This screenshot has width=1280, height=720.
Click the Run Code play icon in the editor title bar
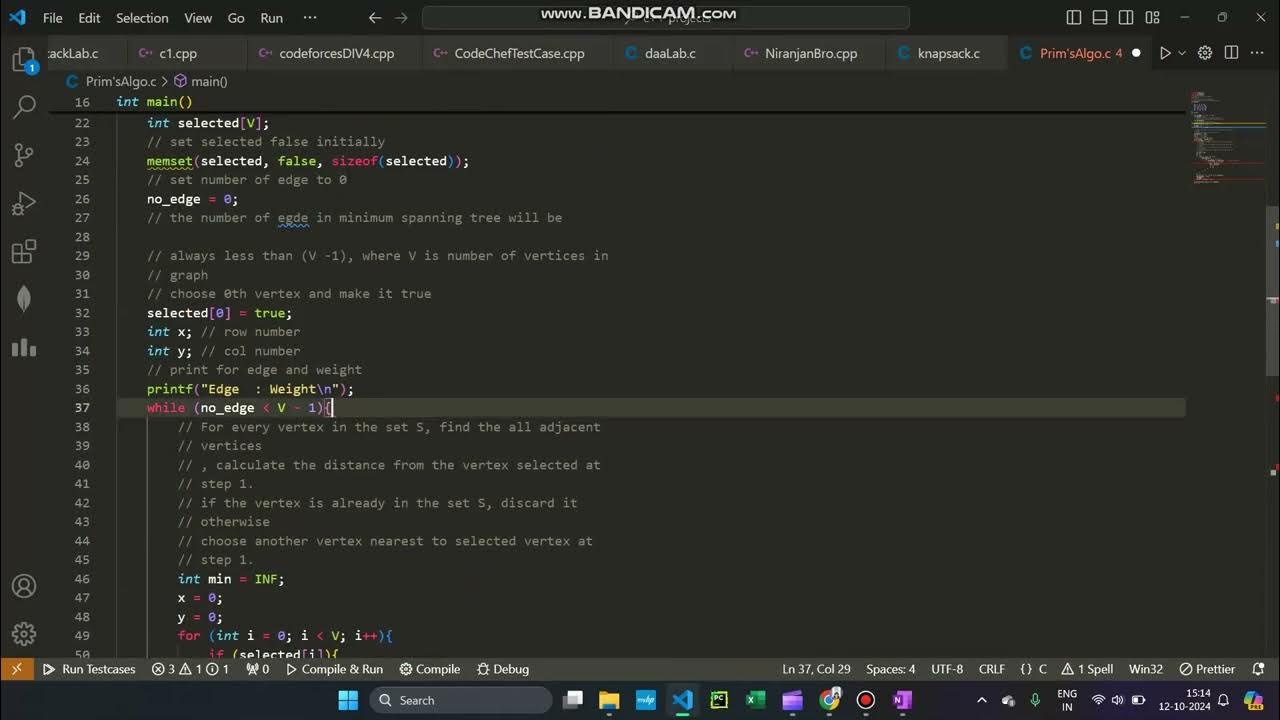pos(1164,53)
